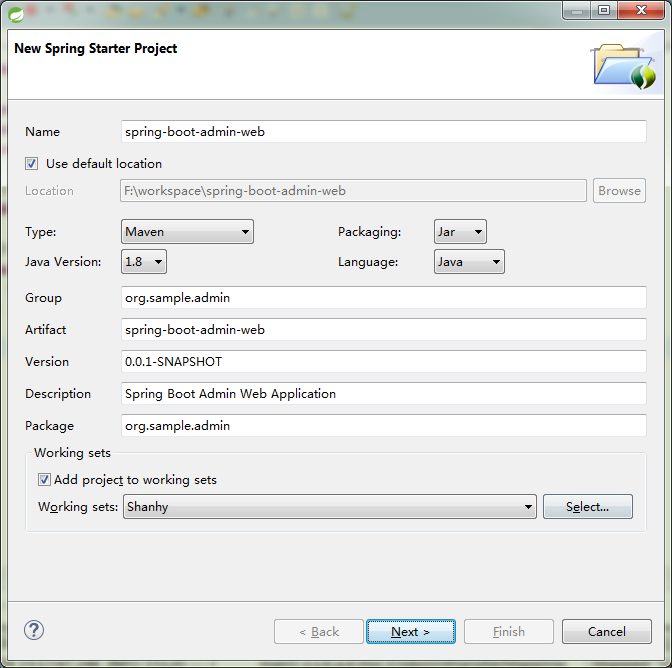
Task: Click the Select... working sets button
Action: point(588,507)
